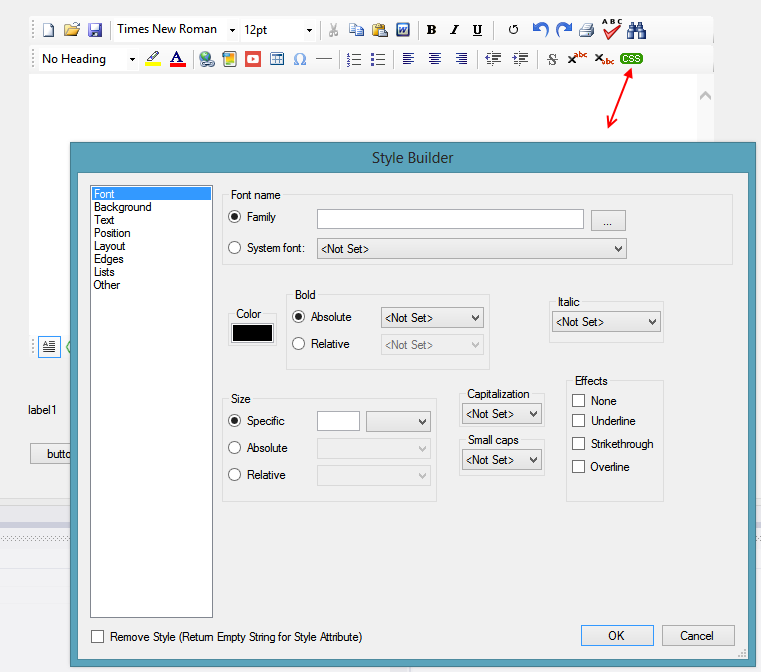Select Background in the style category list

[123, 207]
